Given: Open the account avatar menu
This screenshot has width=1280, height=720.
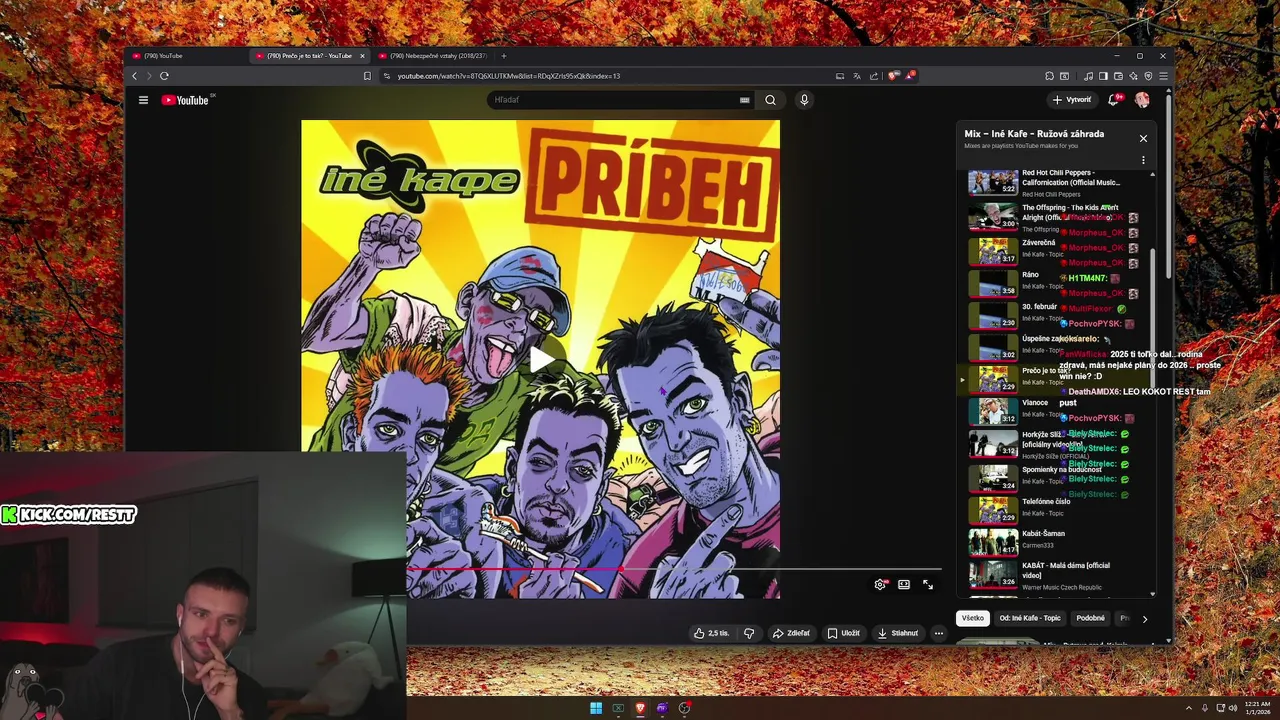Looking at the screenshot, I should [x=1142, y=100].
